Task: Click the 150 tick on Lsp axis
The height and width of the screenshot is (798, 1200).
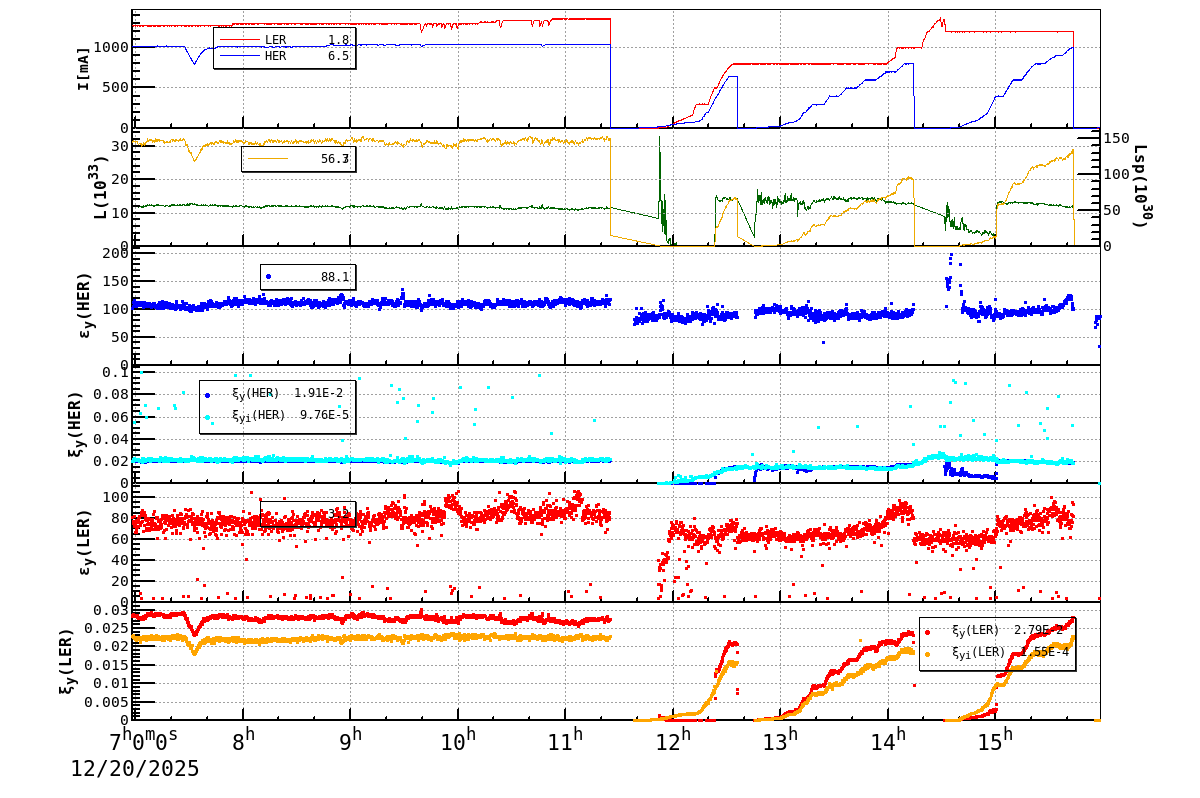Action: [1116, 139]
